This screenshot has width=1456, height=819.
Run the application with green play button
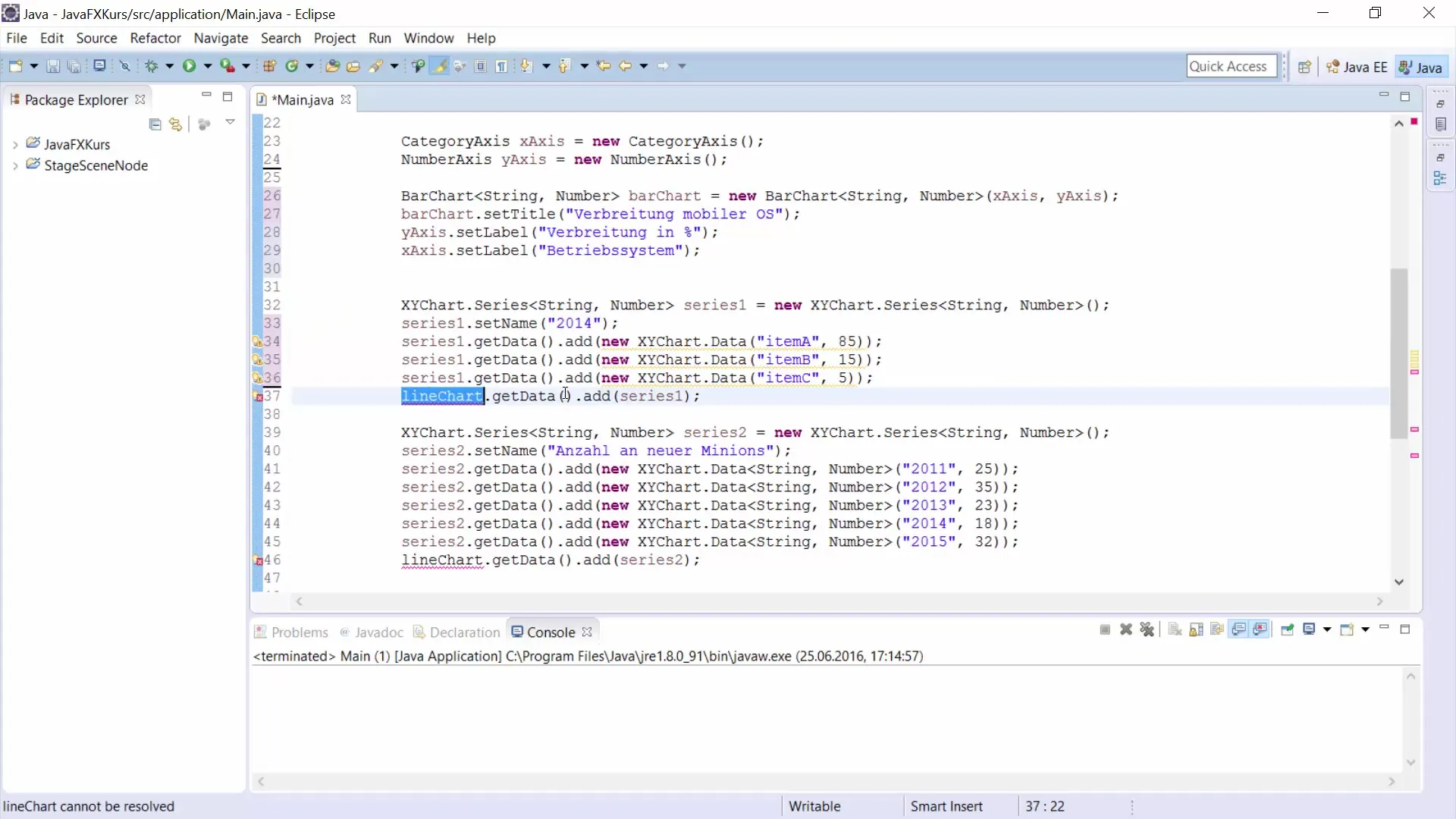189,66
